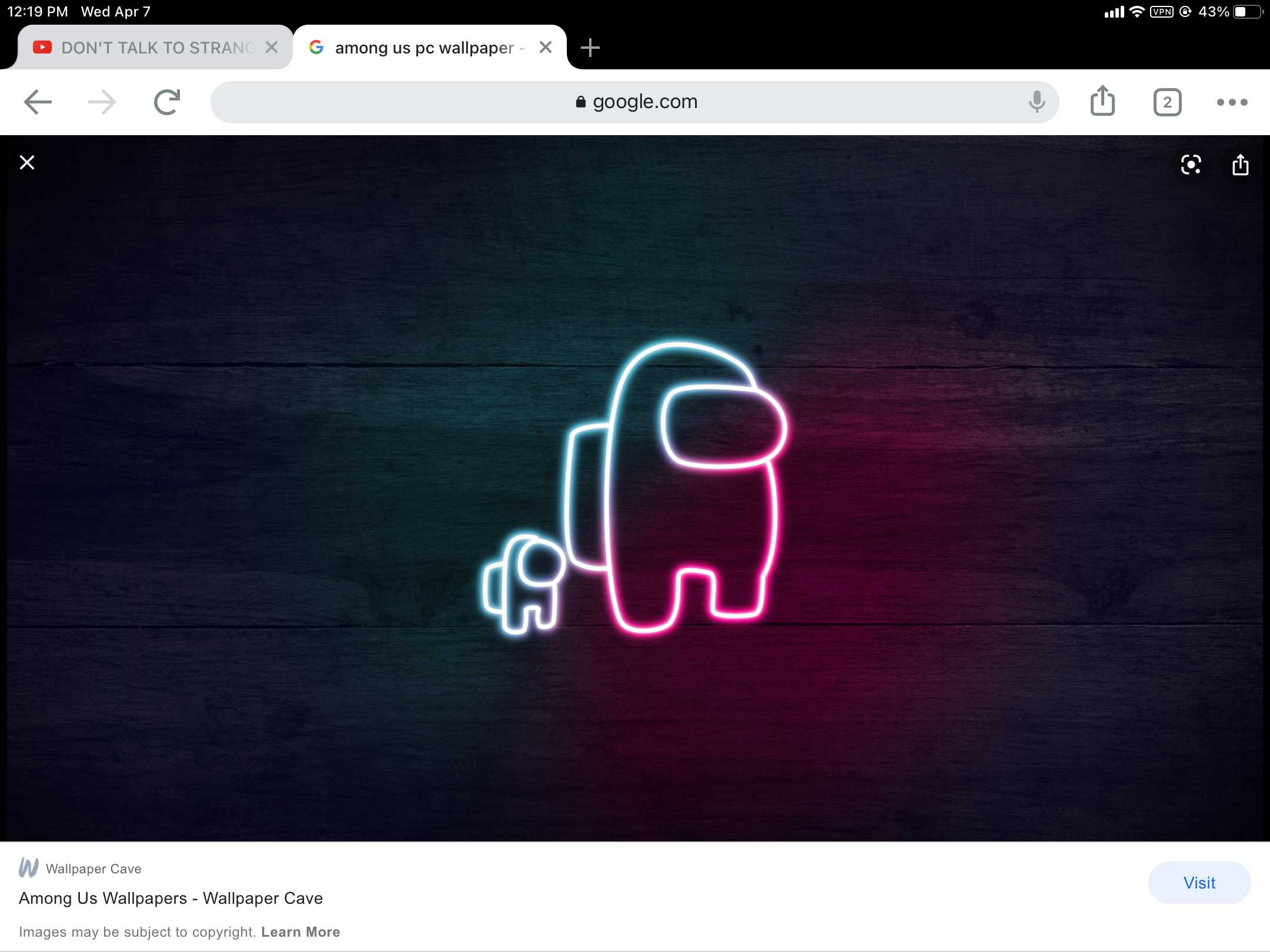This screenshot has height=952, width=1270.
Task: Start voice search with microphone icon
Action: tap(1037, 102)
